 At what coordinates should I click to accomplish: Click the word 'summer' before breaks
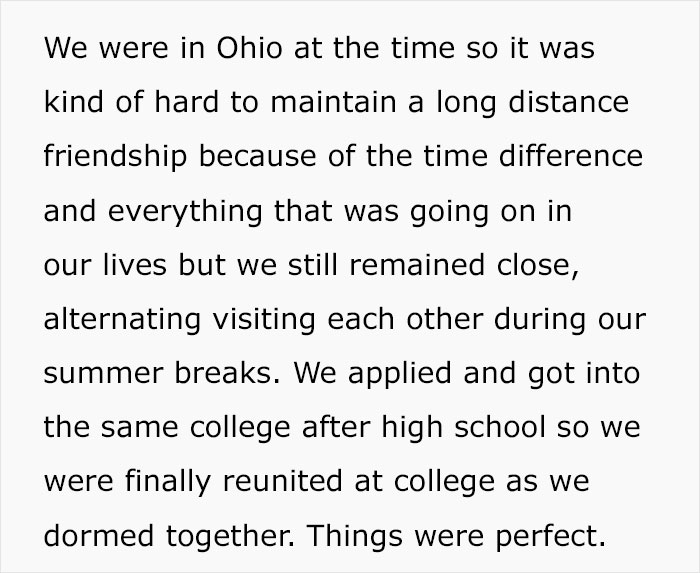pyautogui.click(x=103, y=374)
